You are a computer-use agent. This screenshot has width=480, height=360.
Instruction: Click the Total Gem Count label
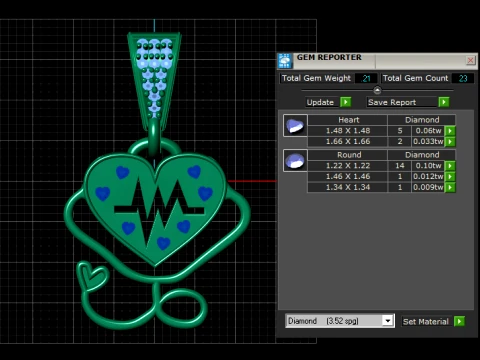click(x=415, y=78)
